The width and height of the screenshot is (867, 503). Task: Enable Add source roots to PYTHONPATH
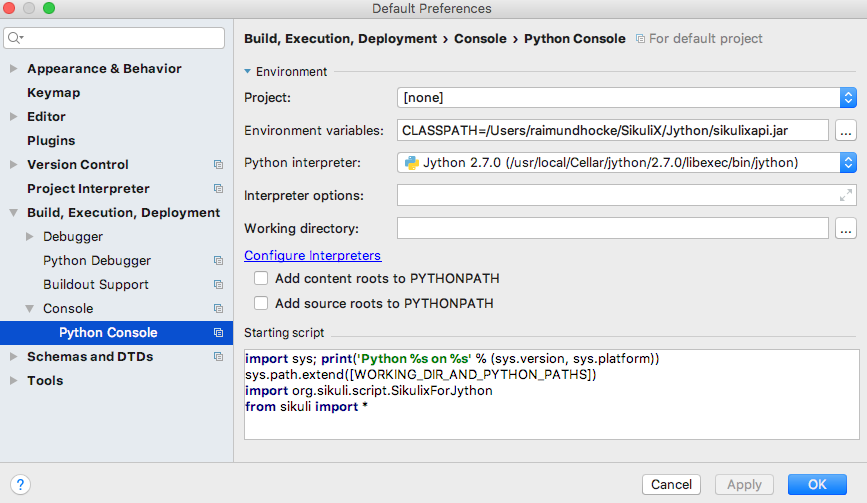[x=261, y=303]
